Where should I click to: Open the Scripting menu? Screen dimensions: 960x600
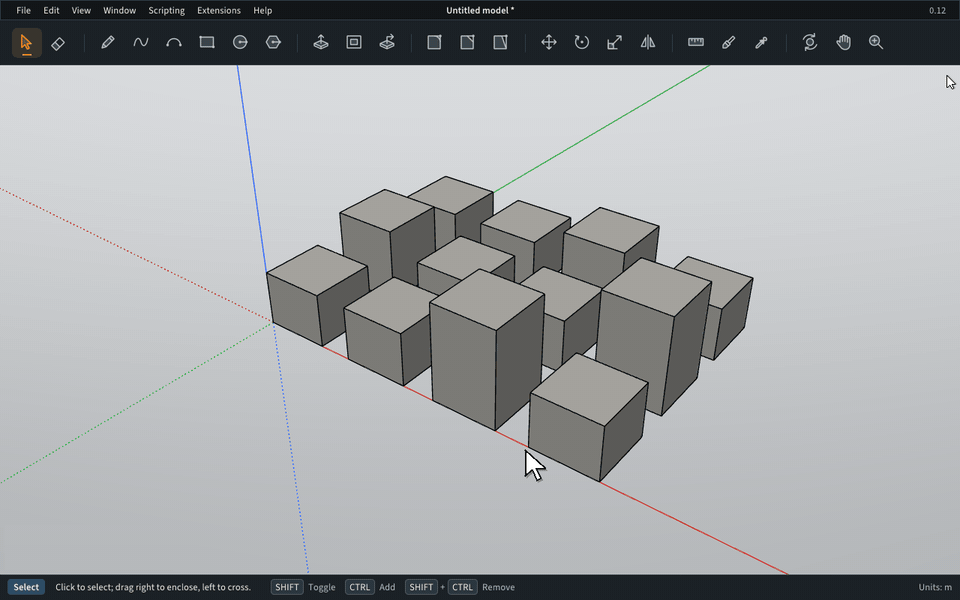167,10
